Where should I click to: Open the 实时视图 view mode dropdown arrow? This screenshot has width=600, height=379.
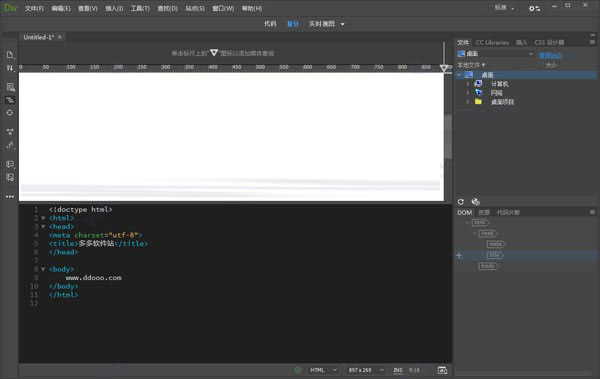pyautogui.click(x=342, y=24)
